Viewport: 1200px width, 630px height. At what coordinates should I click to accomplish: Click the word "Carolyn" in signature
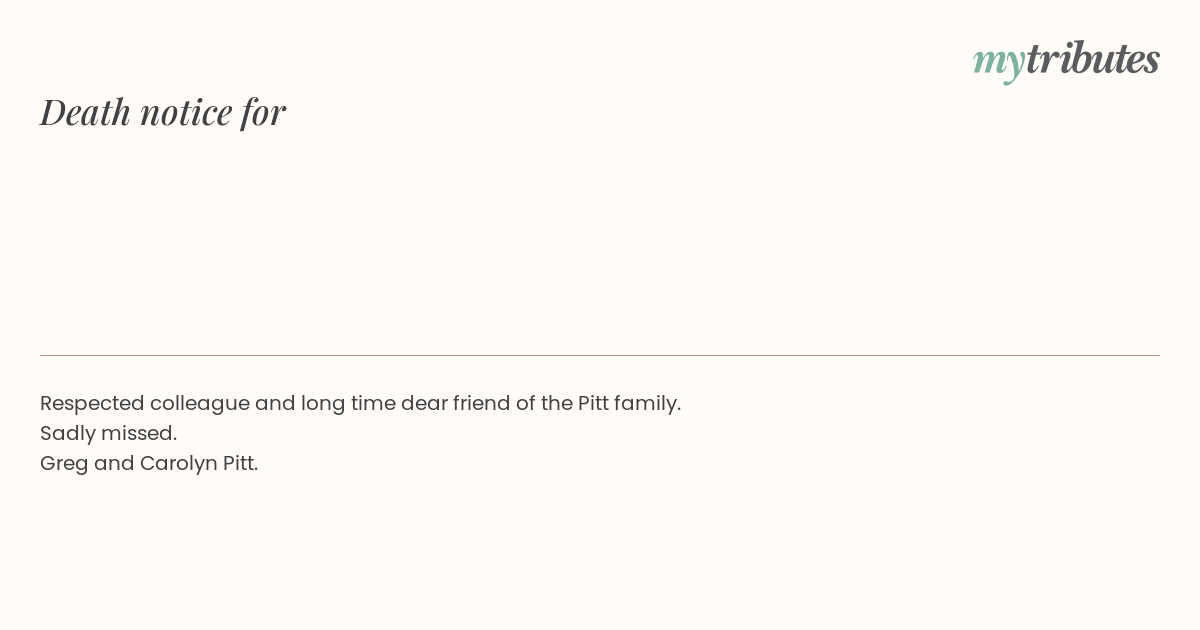tap(179, 464)
